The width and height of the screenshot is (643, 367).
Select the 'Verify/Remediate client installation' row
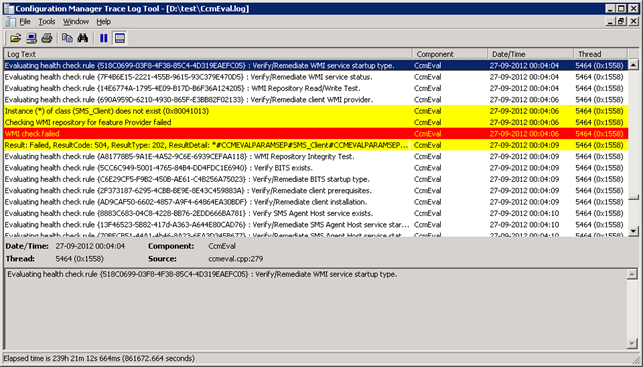316,202
